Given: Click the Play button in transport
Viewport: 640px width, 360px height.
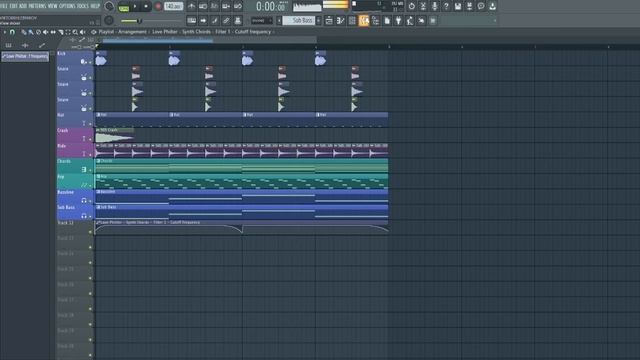Looking at the screenshot, I should pyautogui.click(x=135, y=7).
